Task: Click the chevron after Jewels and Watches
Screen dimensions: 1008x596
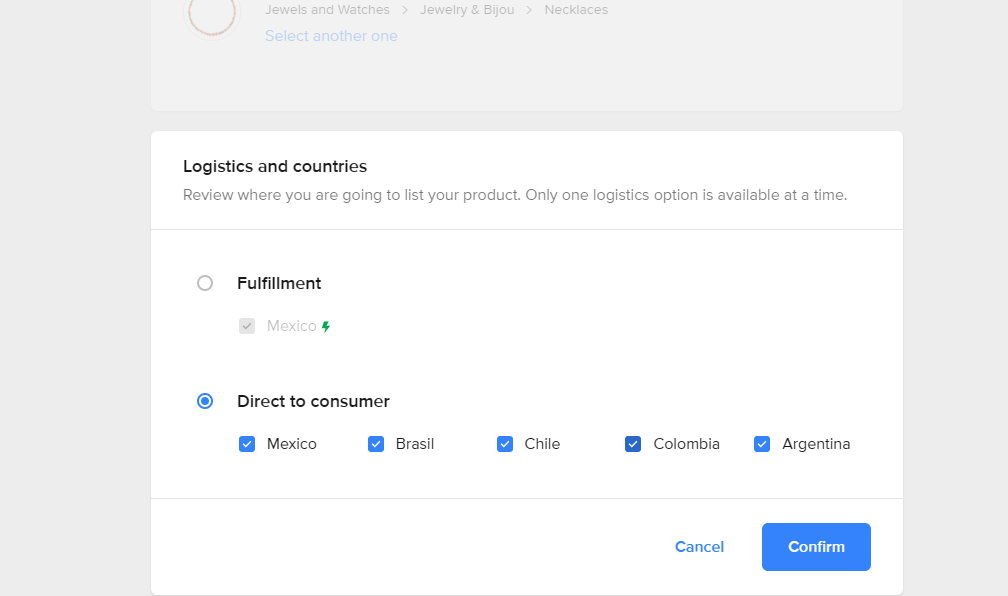Action: coord(405,10)
